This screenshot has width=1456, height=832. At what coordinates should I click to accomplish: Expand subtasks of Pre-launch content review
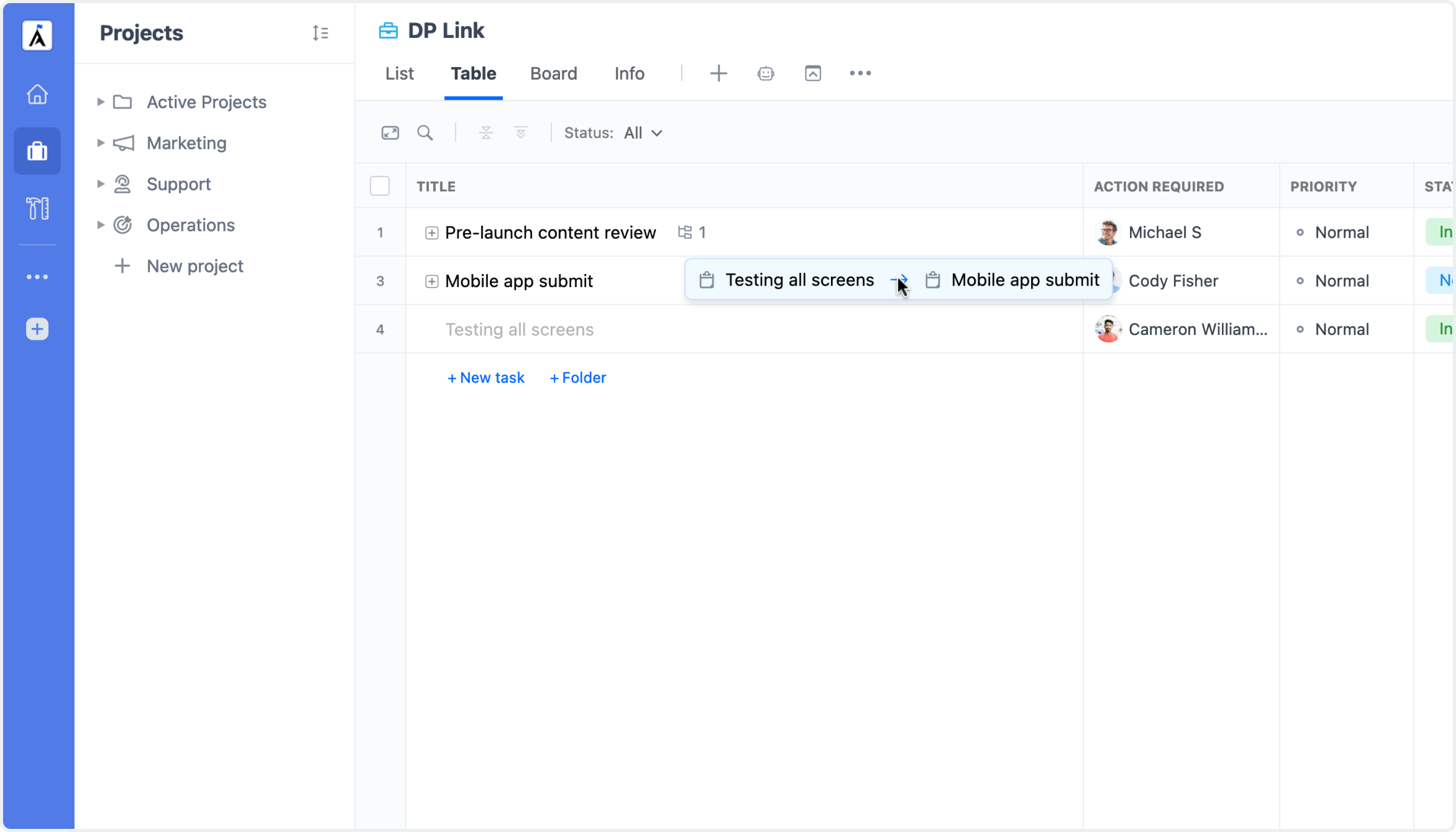tap(432, 233)
